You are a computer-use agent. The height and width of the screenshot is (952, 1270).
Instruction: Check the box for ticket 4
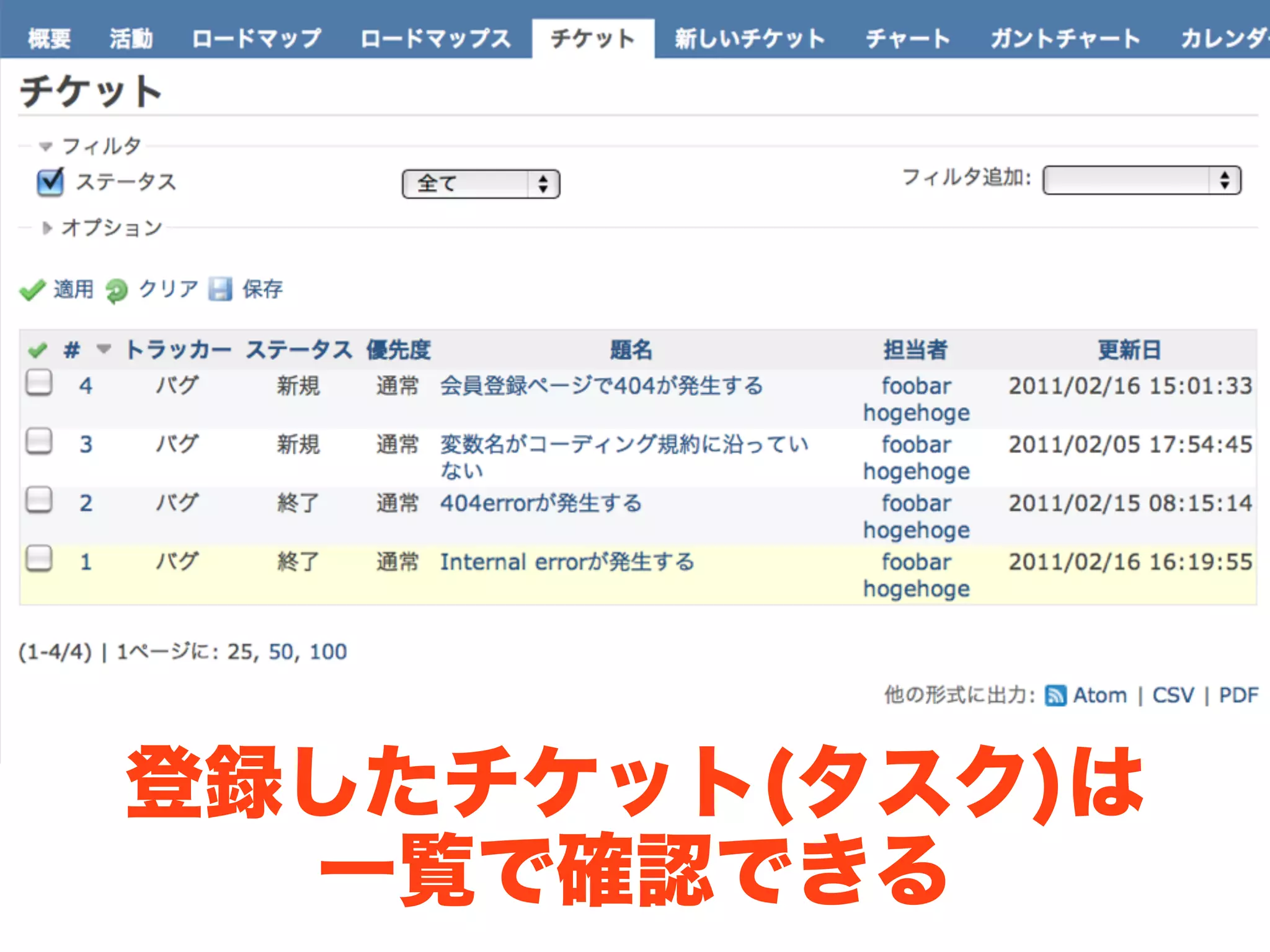38,382
